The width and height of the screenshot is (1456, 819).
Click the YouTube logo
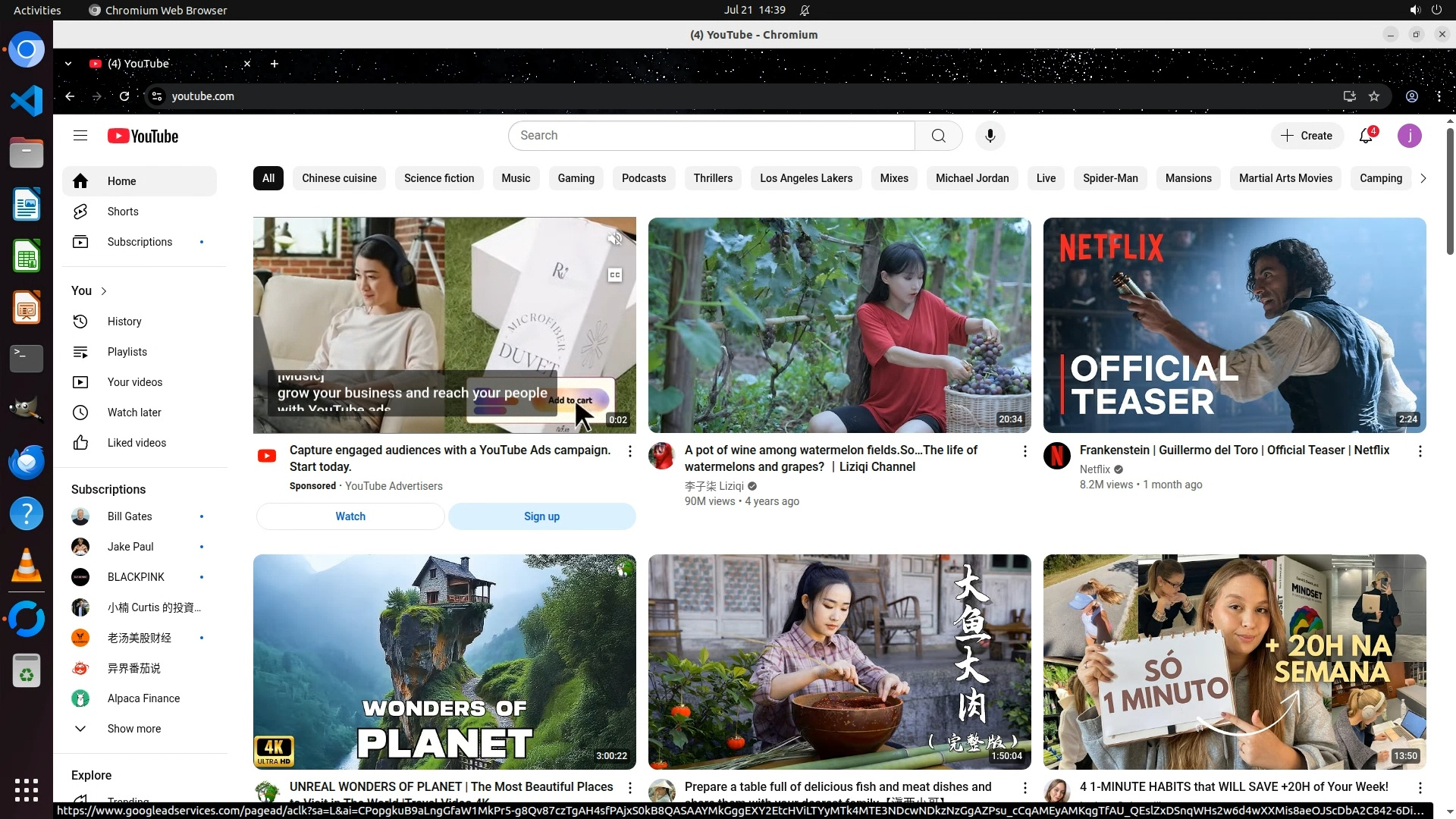coord(143,136)
